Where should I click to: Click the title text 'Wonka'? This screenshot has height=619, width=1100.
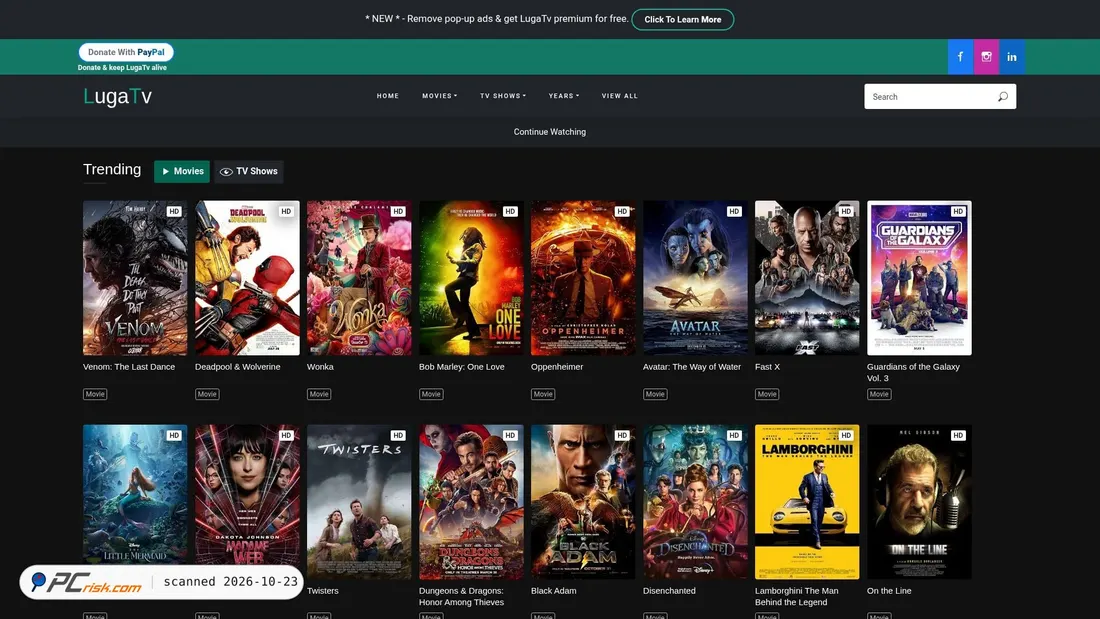pos(320,367)
